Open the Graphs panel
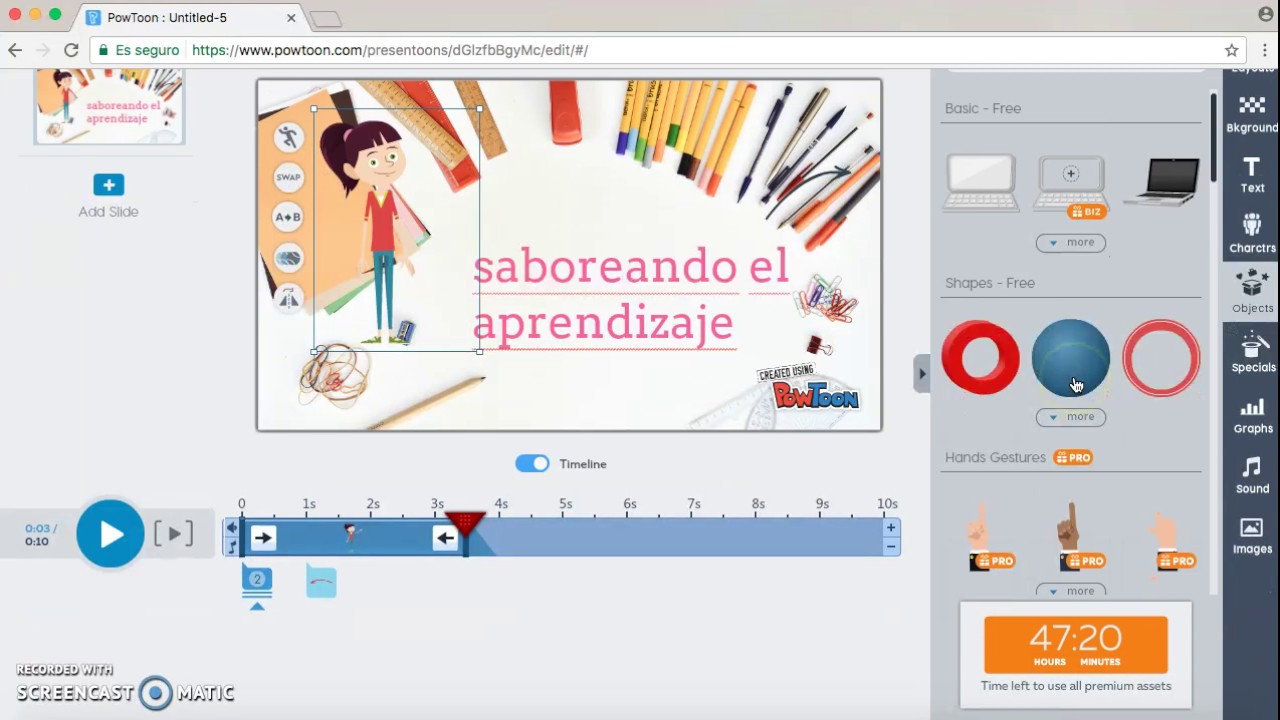Viewport: 1280px width, 720px height. (x=1252, y=415)
